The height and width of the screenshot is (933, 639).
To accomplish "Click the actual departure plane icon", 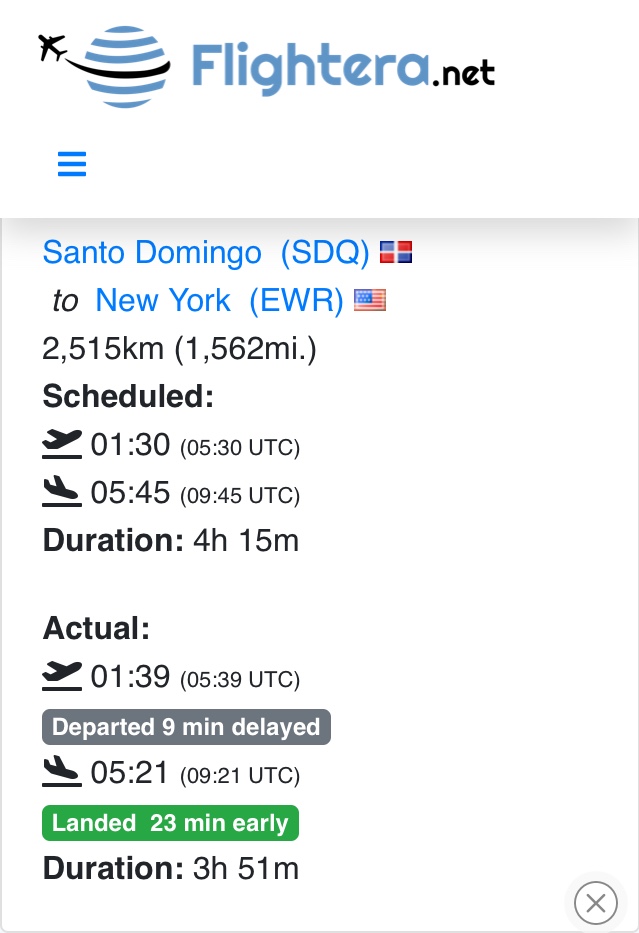I will coord(62,677).
